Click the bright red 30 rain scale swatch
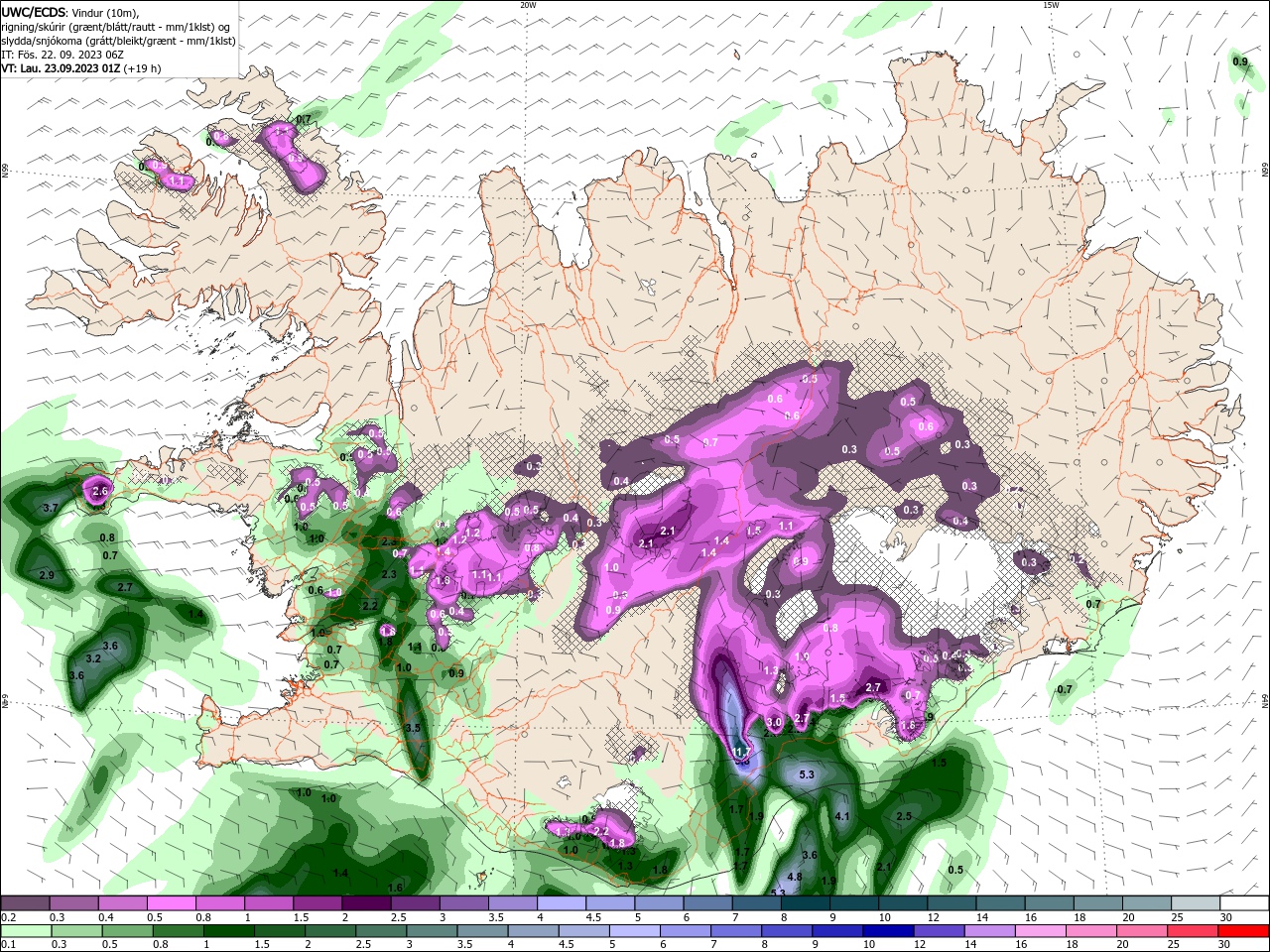 [1244, 931]
